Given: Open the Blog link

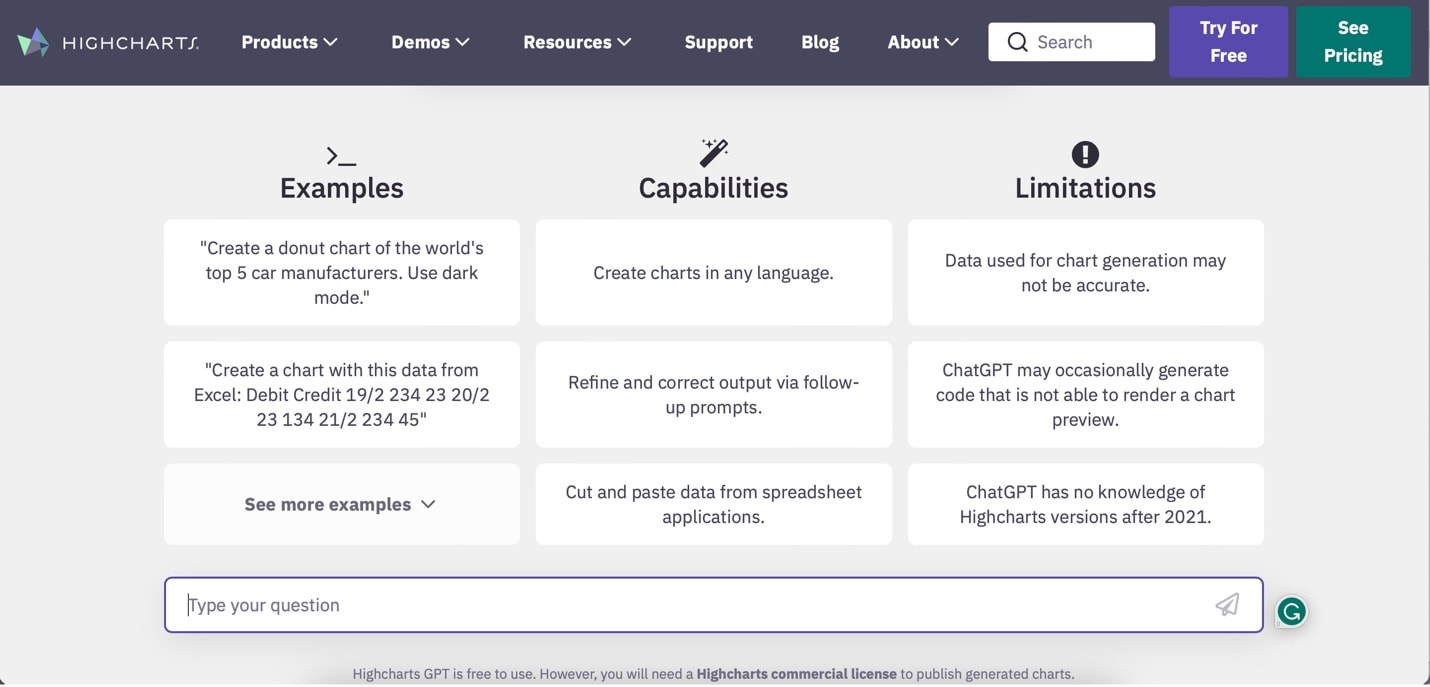Looking at the screenshot, I should (820, 42).
